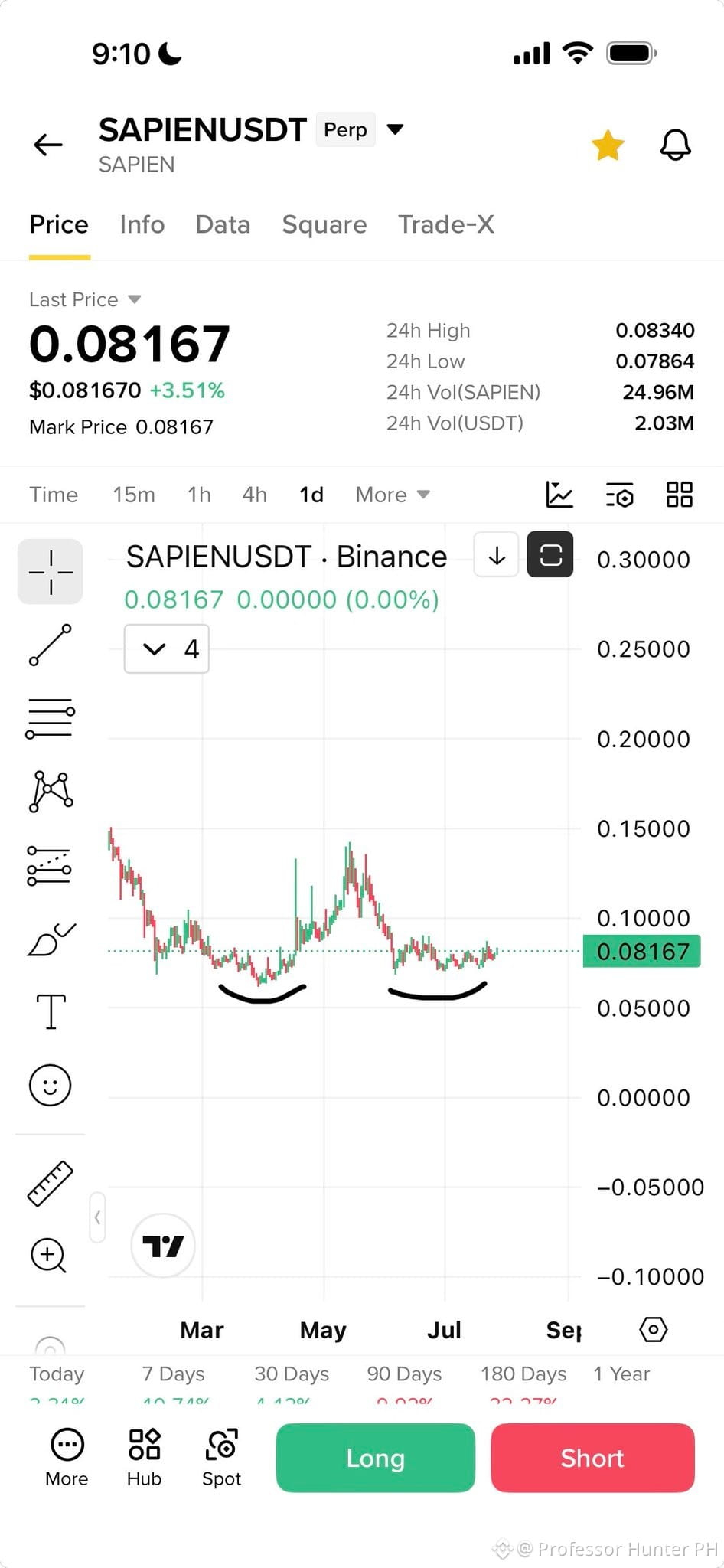Image resolution: width=724 pixels, height=1568 pixels.
Task: Select the 4h interval
Action: [255, 495]
